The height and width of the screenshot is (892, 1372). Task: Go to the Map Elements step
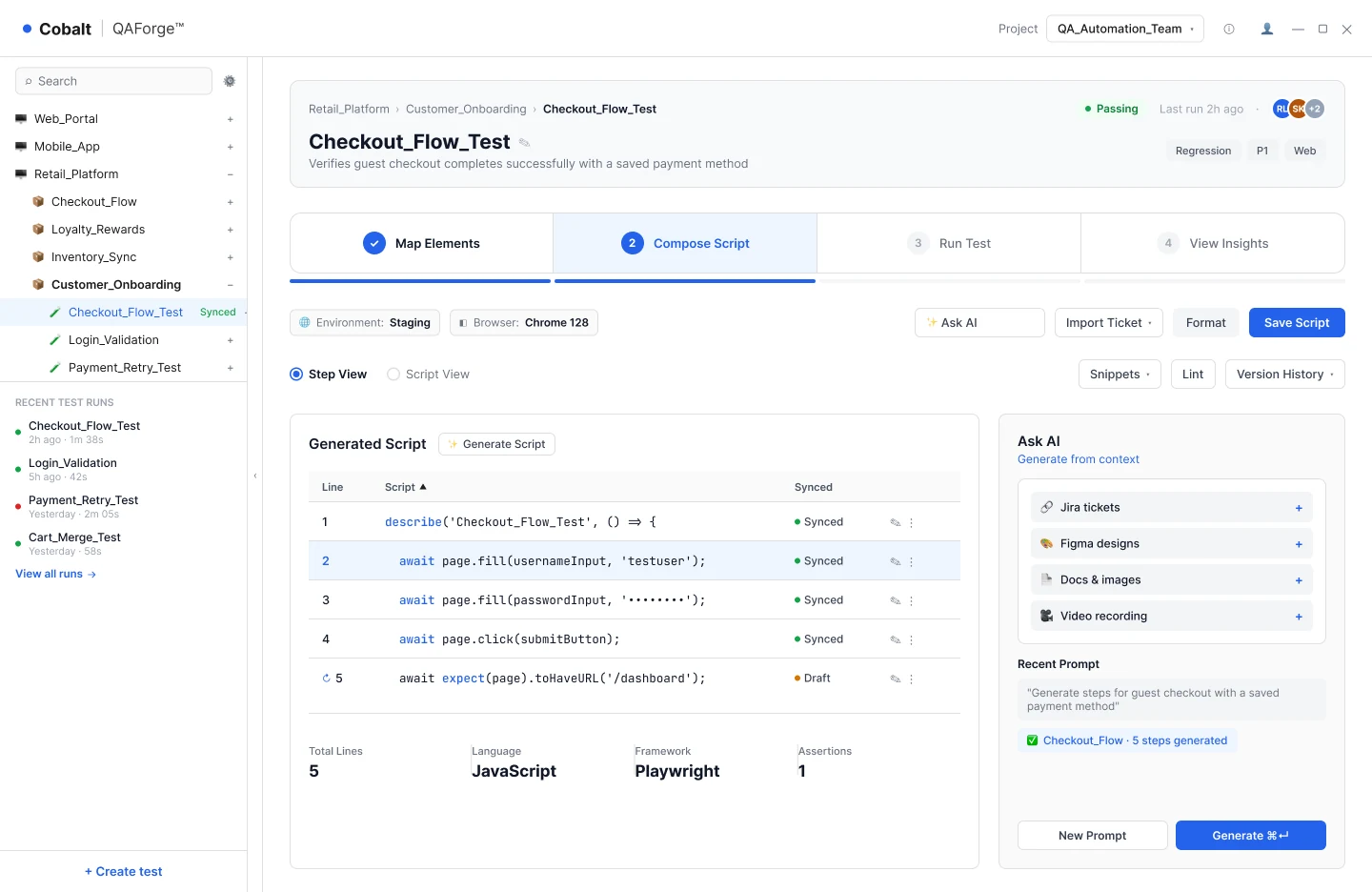coord(421,243)
